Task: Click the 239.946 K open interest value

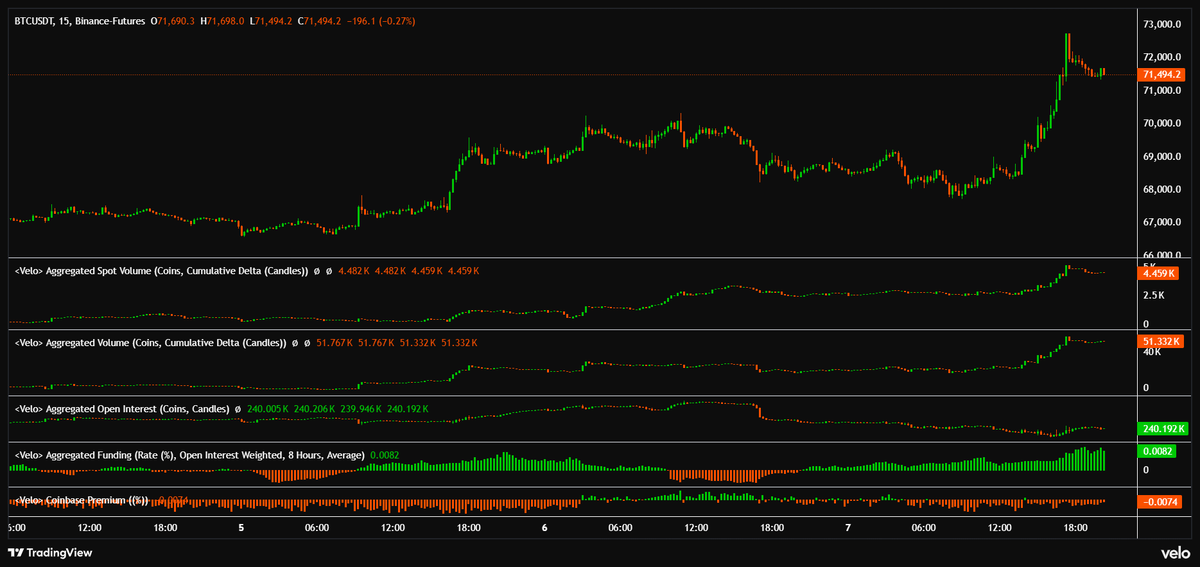Action: point(360,408)
